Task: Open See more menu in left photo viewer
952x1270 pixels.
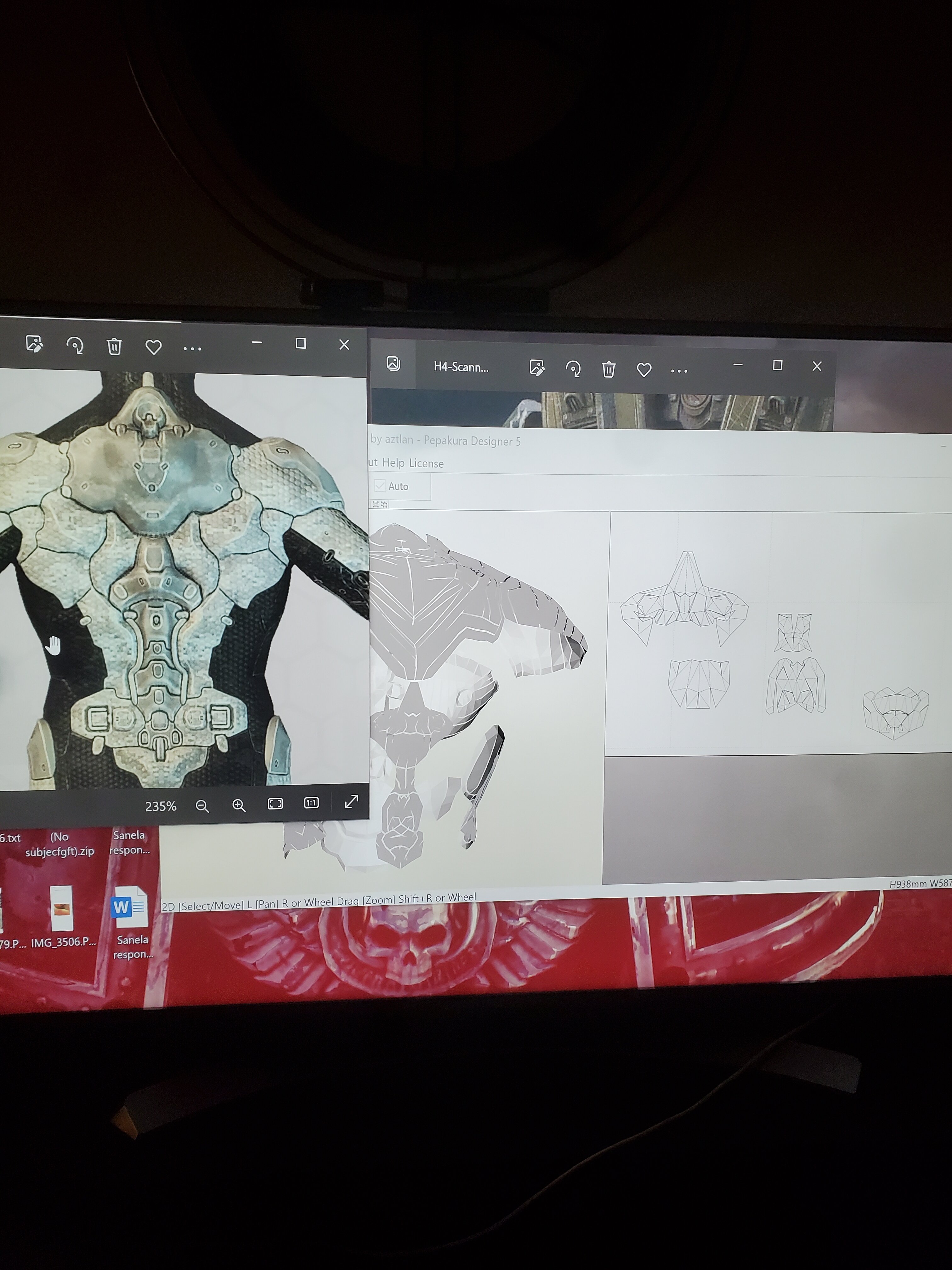Action: point(192,348)
